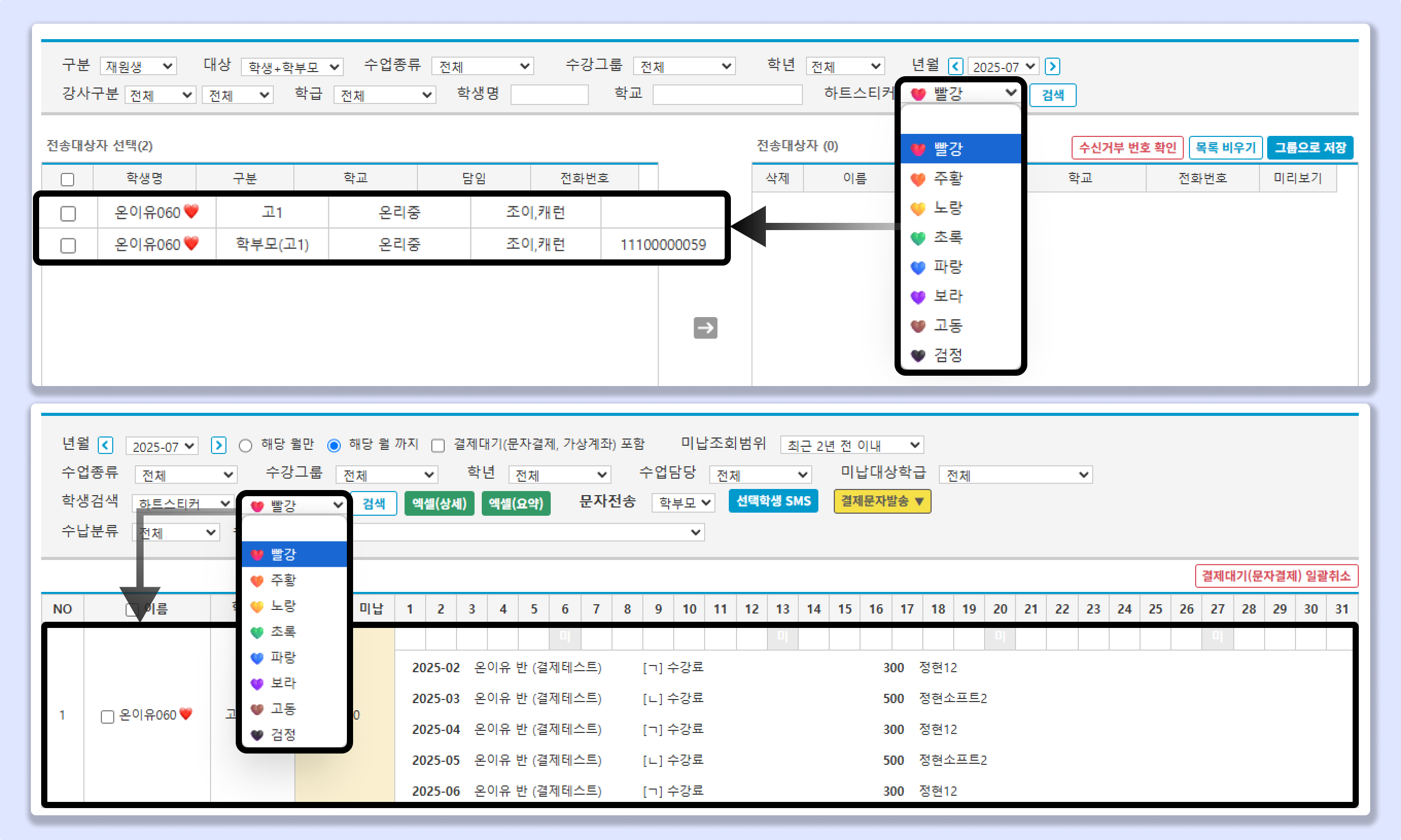Select orange heart 주황 in top dropdown

point(948,179)
